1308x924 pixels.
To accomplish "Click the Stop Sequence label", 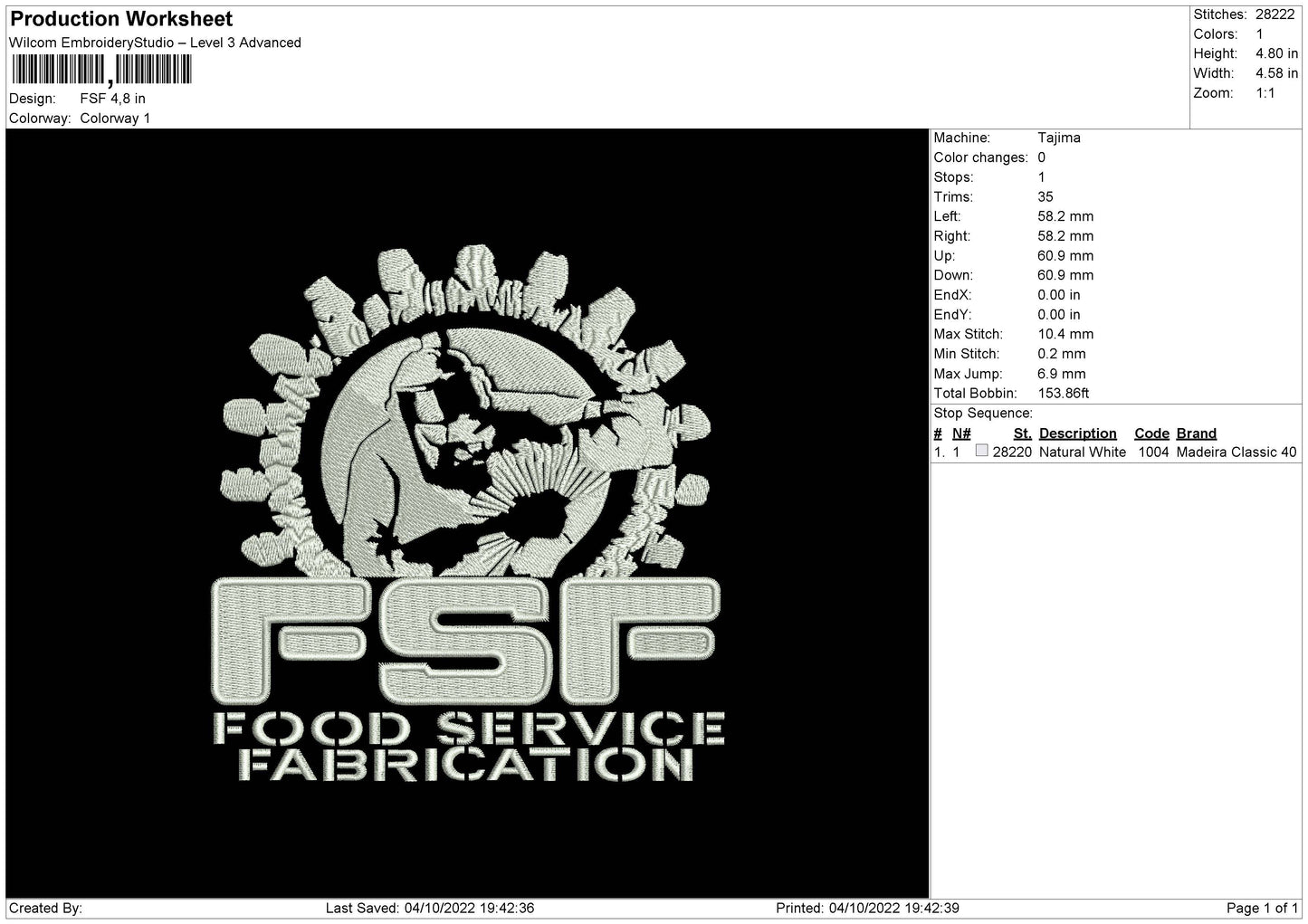I will point(983,414).
